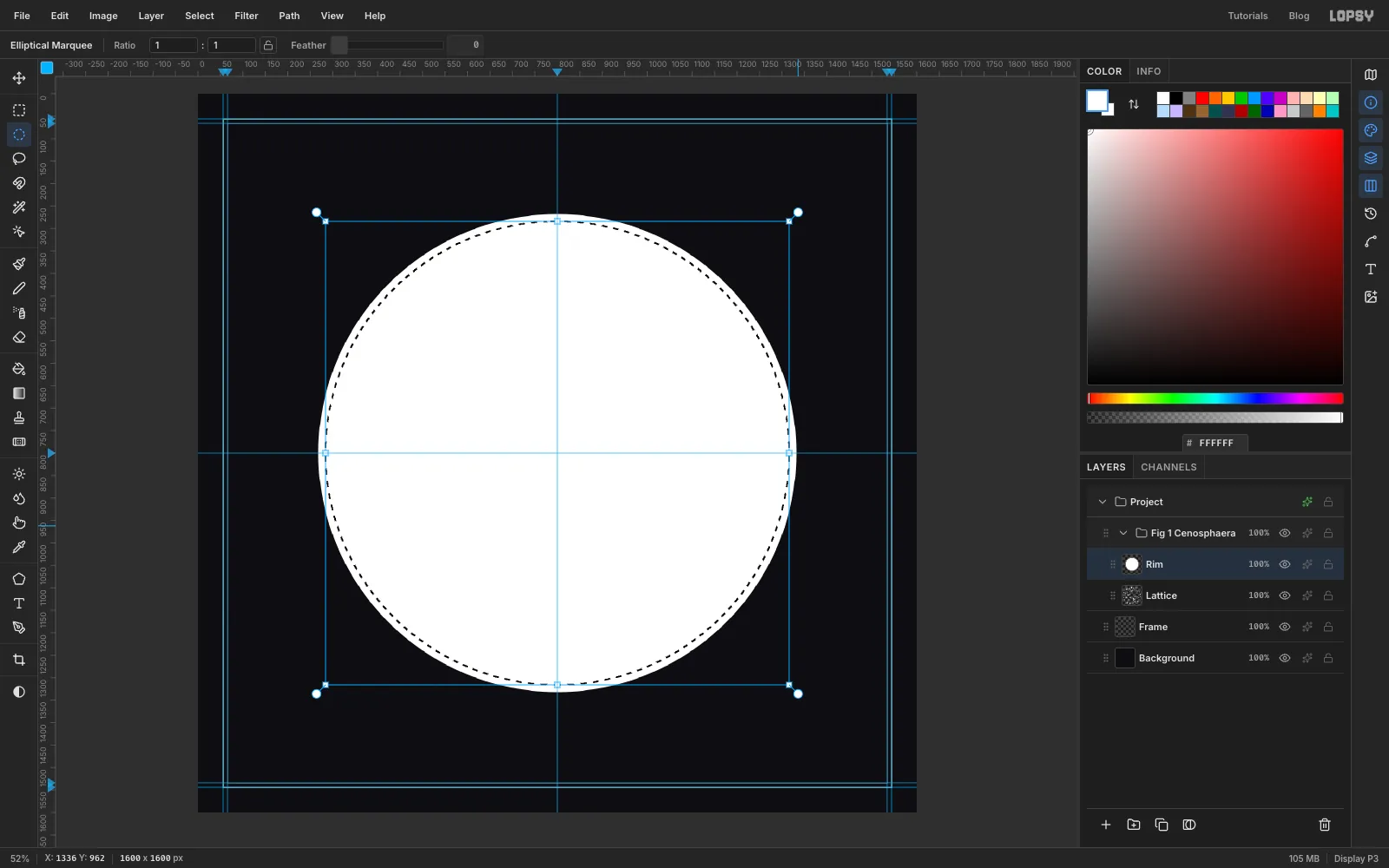Add a new layer with plus icon
Screen dimensions: 1389x868
click(1106, 825)
